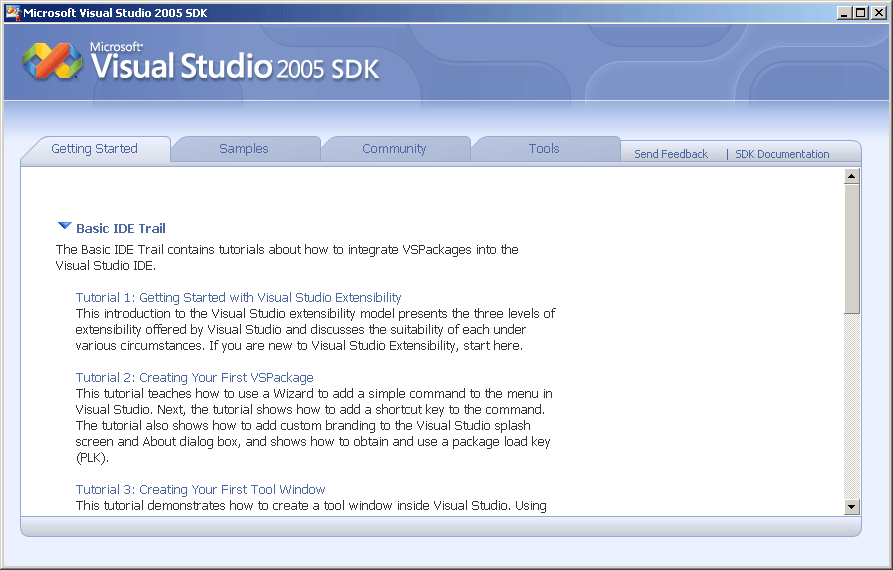Image resolution: width=893 pixels, height=570 pixels.
Task: Switch to the Samples tab
Action: 244,149
